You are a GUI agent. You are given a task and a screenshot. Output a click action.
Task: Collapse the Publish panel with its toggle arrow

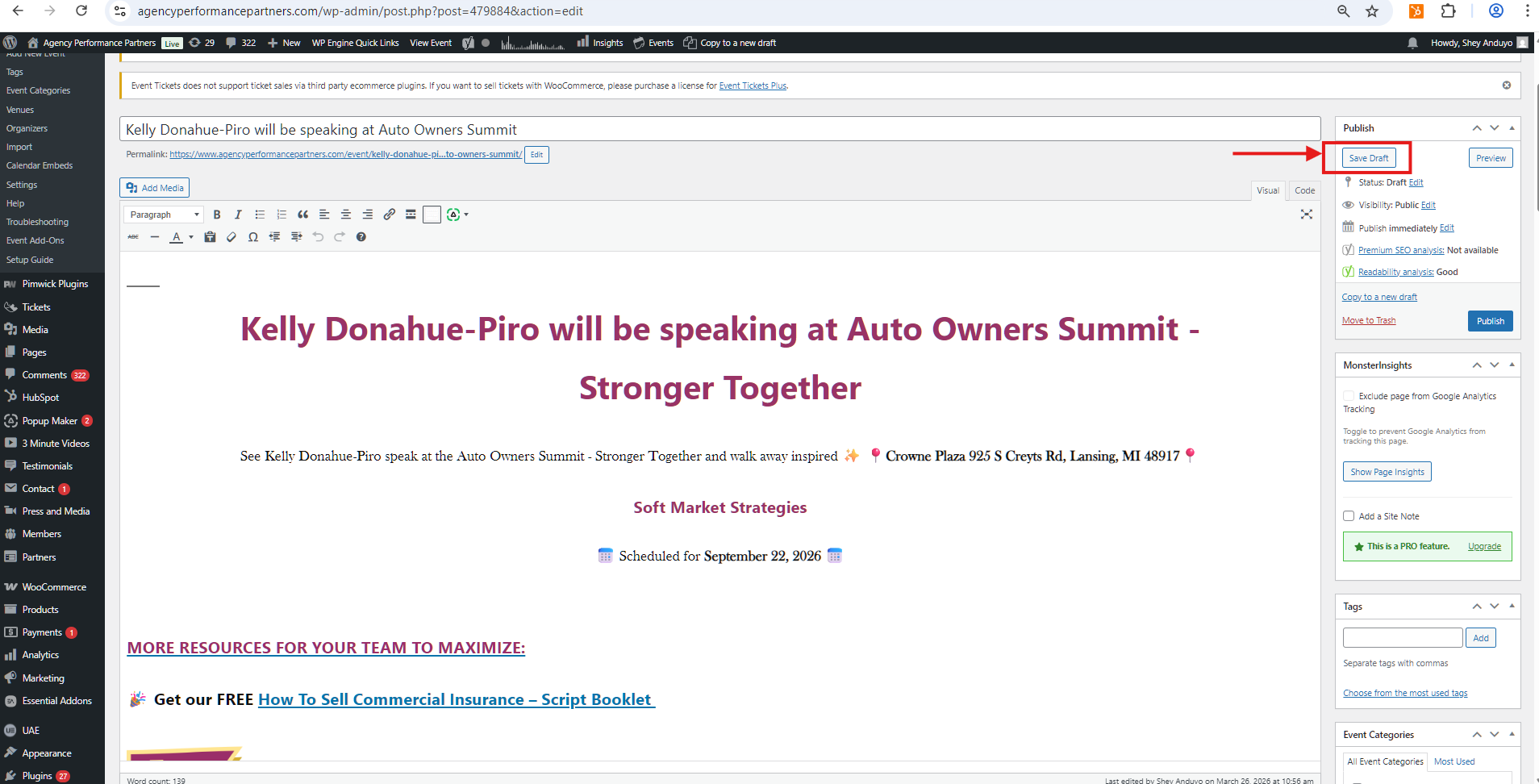pyautogui.click(x=1512, y=128)
